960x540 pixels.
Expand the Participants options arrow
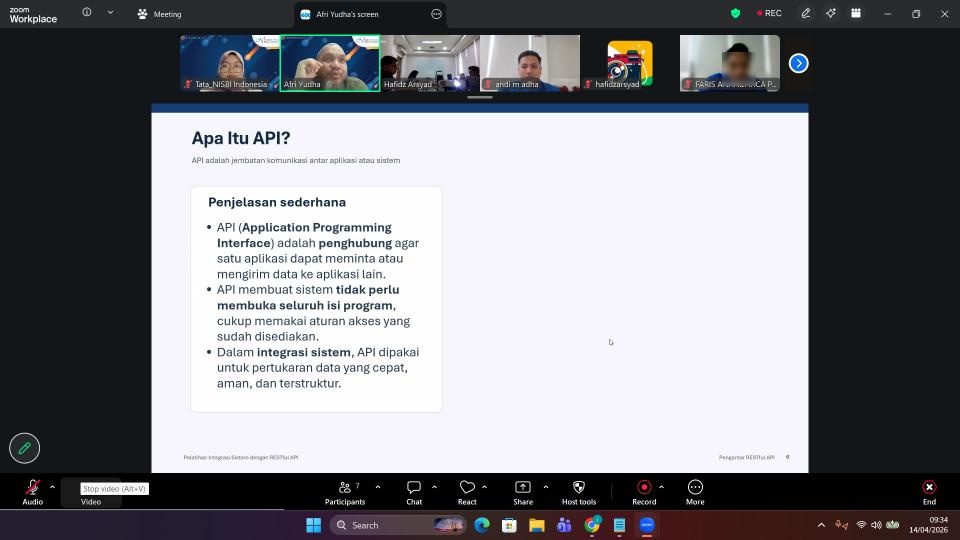(x=378, y=487)
